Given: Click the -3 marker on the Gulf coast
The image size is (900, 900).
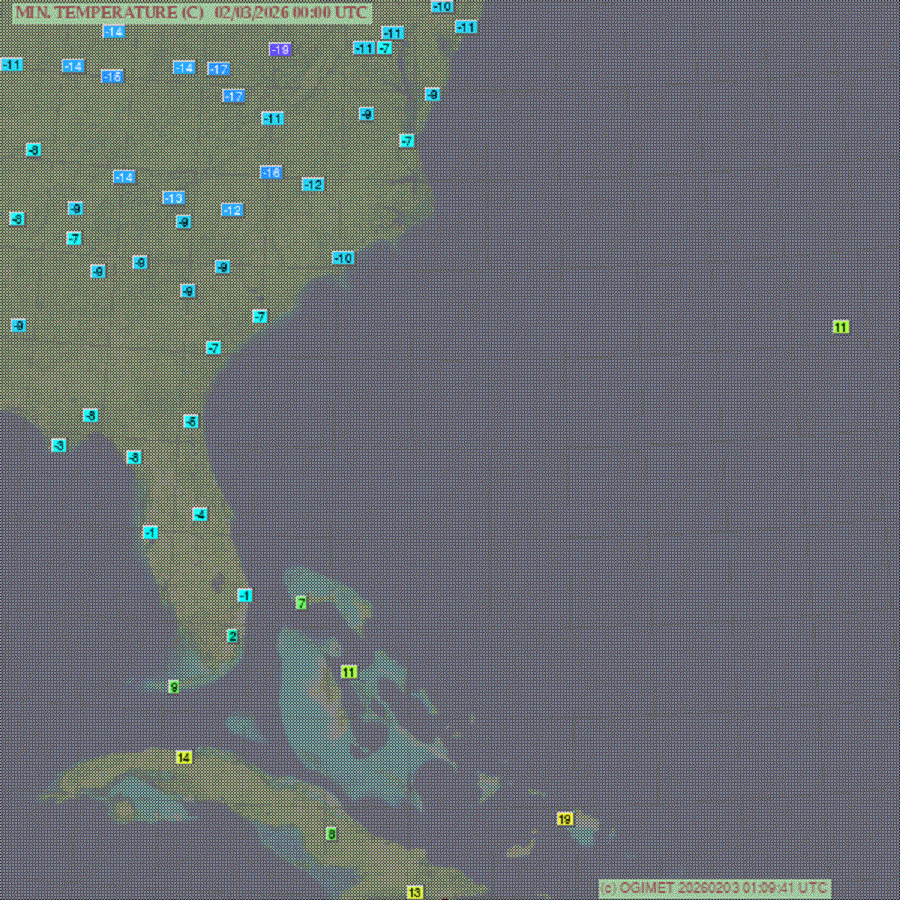Looking at the screenshot, I should 59,445.
